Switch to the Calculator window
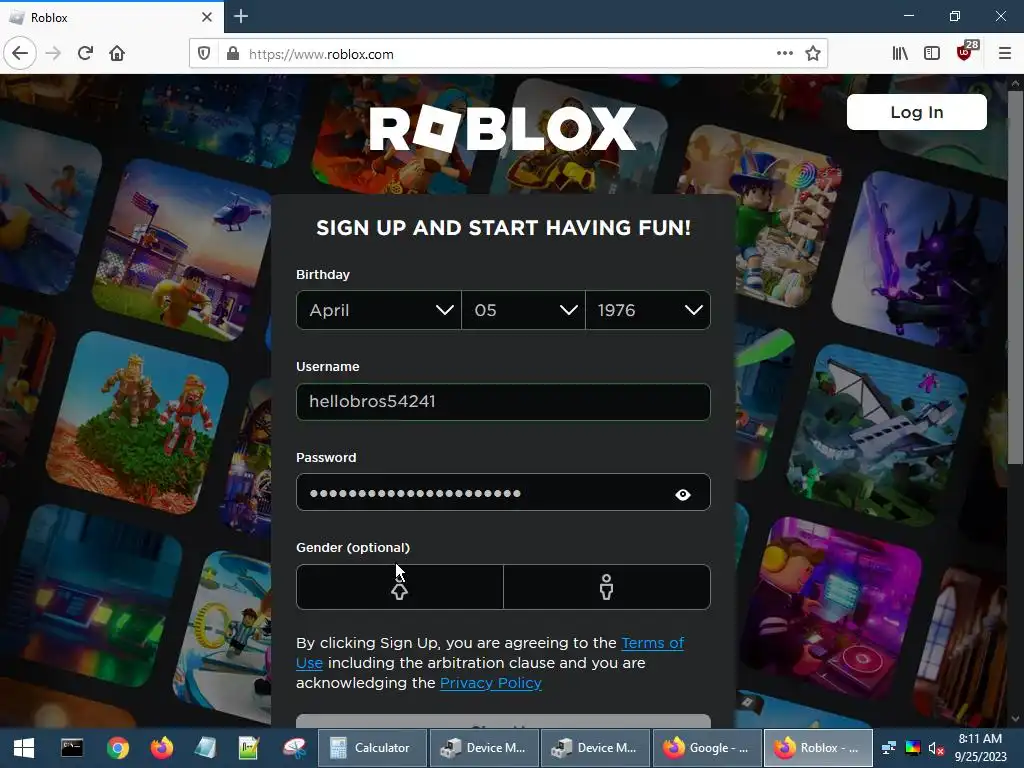Image resolution: width=1024 pixels, height=768 pixels. 372,748
